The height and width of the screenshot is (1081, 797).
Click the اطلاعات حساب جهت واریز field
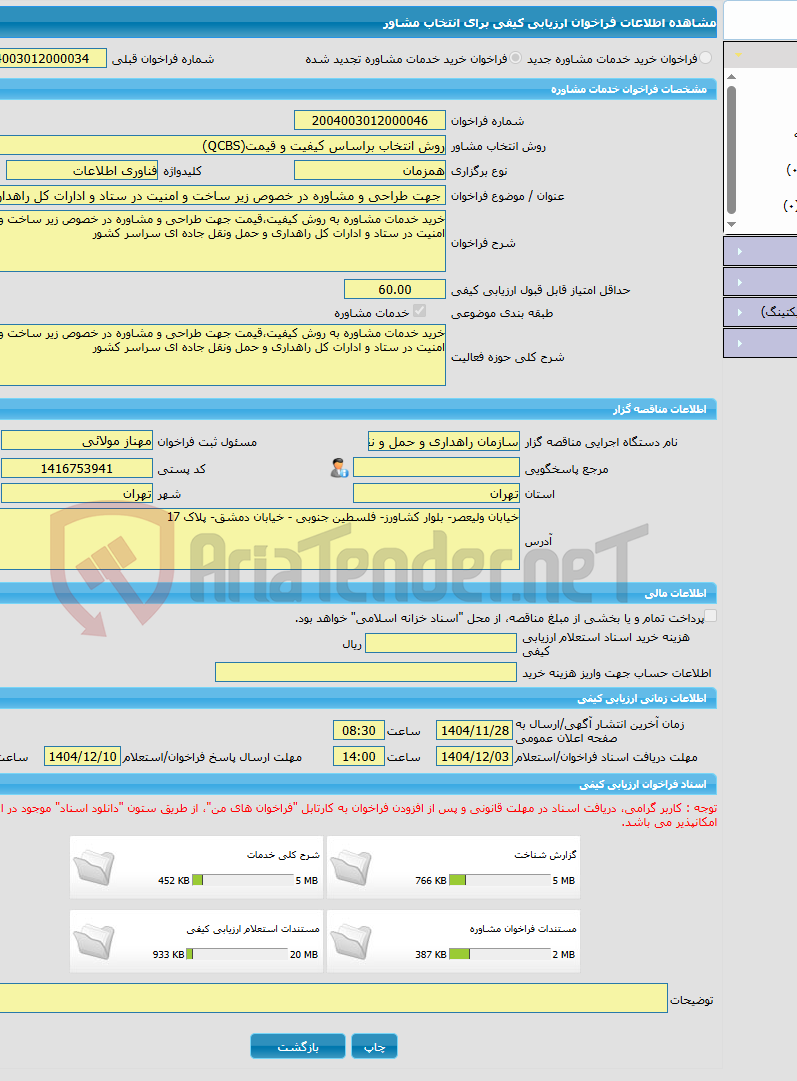tap(365, 672)
